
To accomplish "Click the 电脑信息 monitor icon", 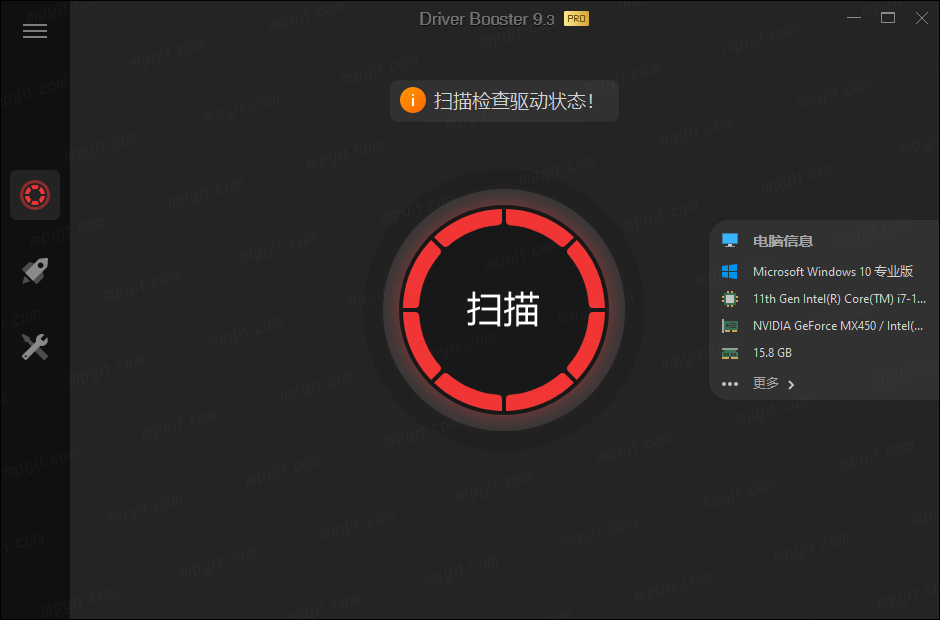I will pyautogui.click(x=730, y=241).
